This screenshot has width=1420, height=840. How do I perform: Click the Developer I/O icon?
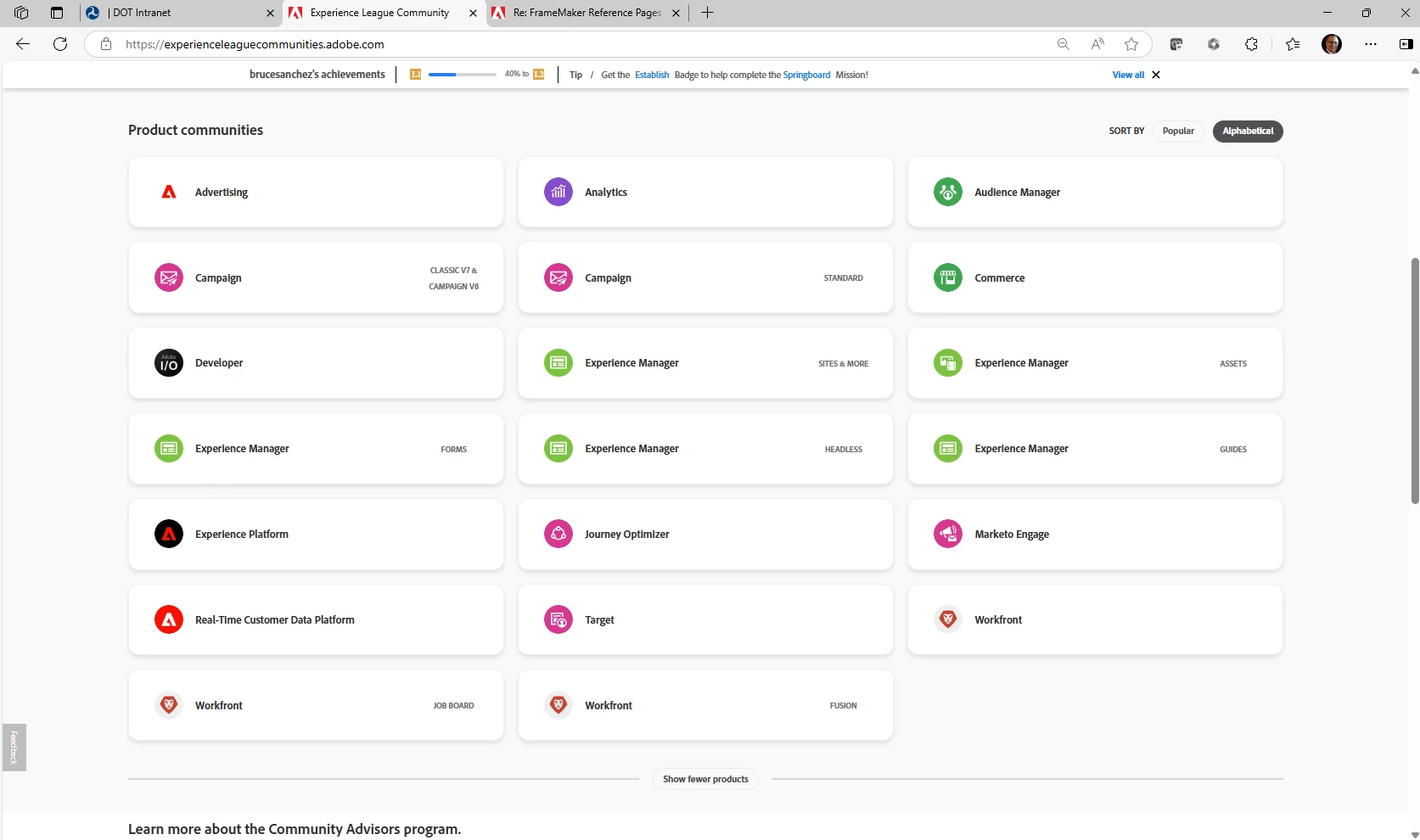point(169,362)
